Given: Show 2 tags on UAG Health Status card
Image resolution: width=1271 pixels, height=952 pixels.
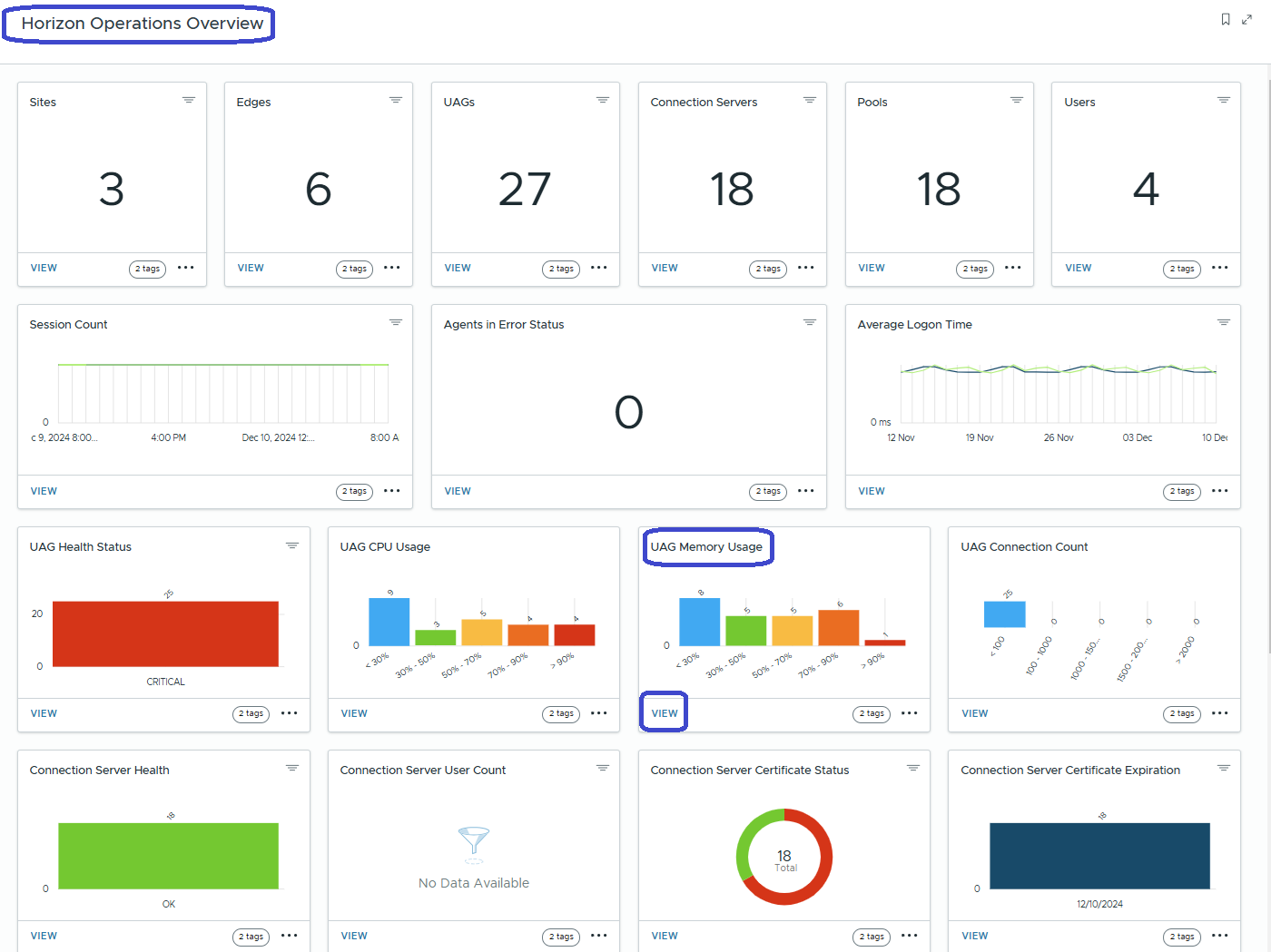Looking at the screenshot, I should [x=251, y=714].
